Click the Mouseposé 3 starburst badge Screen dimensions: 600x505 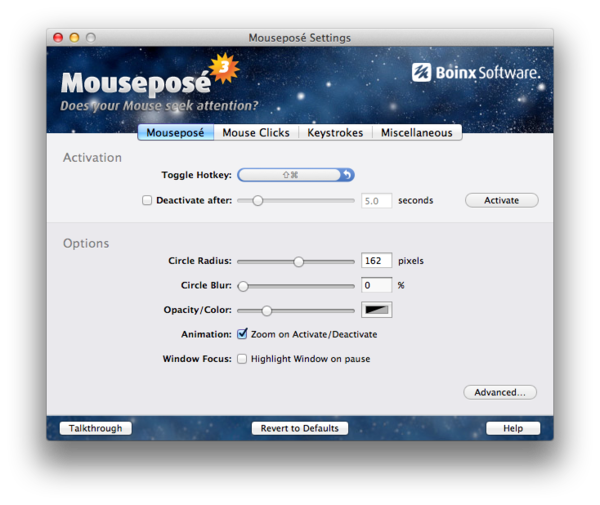point(225,68)
